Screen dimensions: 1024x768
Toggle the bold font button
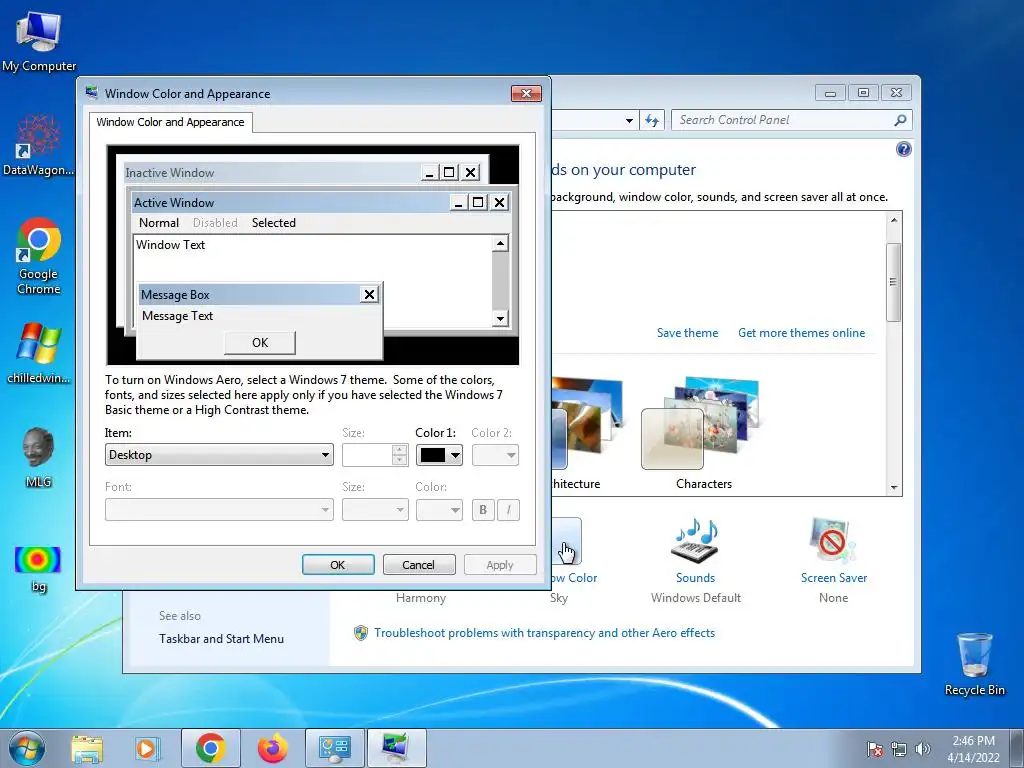[x=483, y=510]
